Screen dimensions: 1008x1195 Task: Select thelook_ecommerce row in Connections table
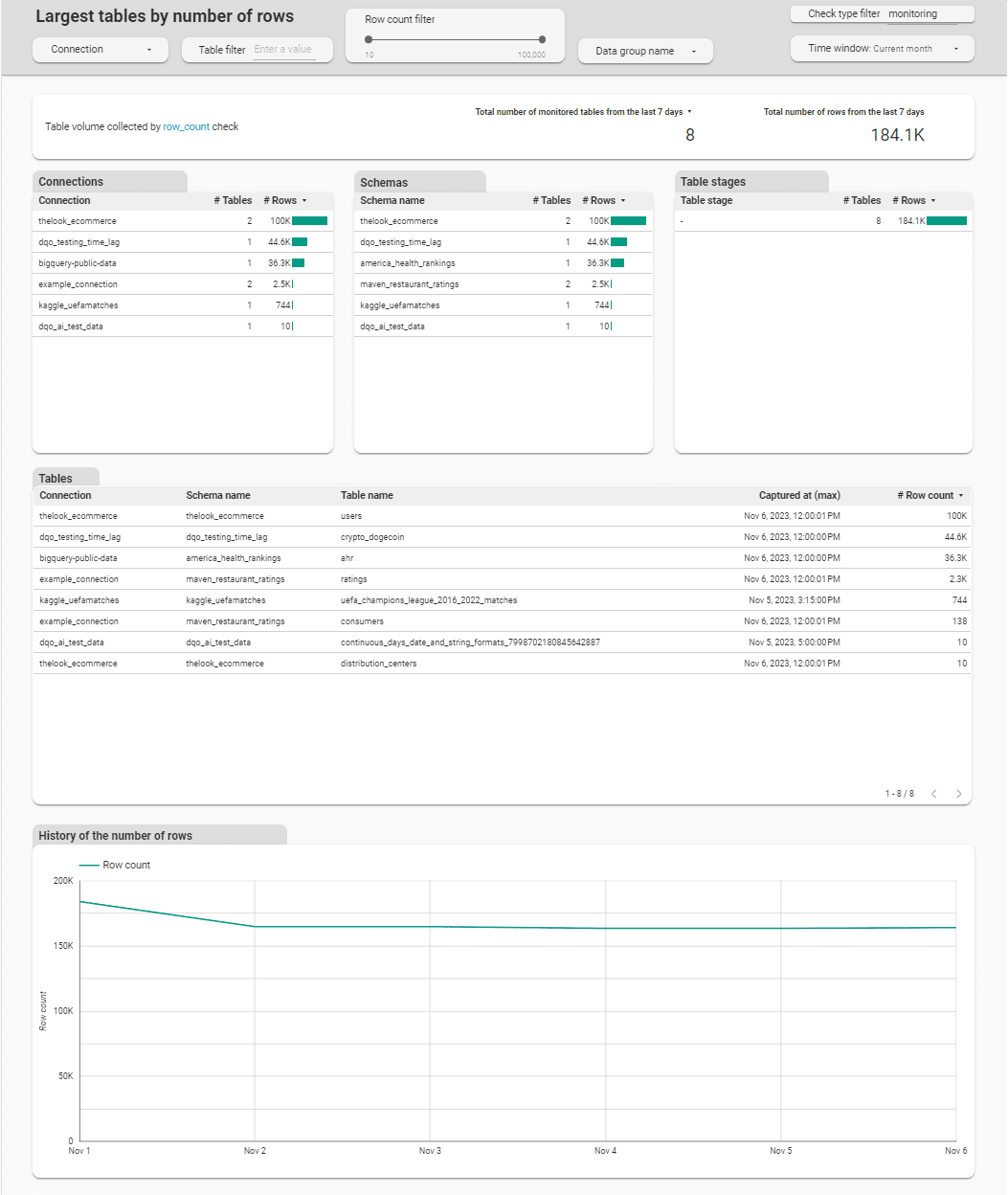[78, 221]
